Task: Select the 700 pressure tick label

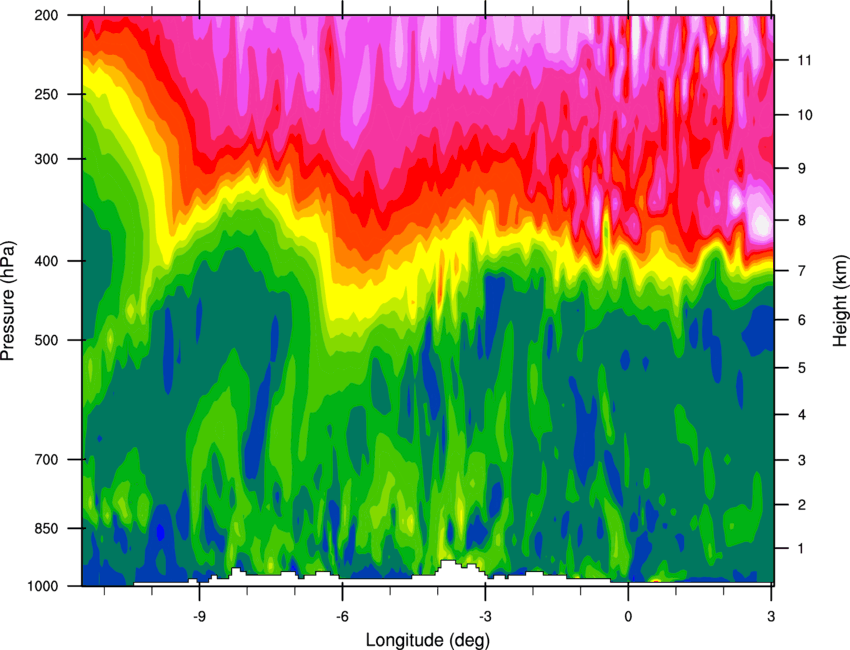Action: [x=47, y=460]
